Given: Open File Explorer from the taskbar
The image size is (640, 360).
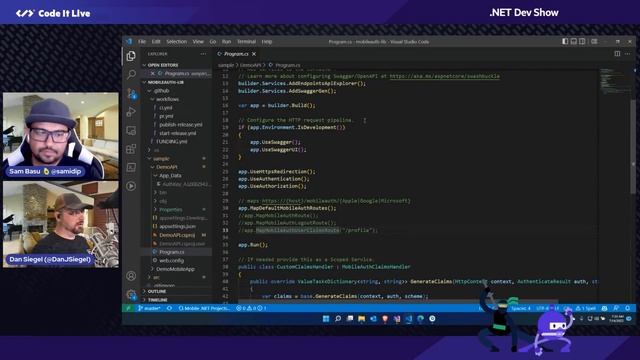Looking at the screenshot, I should 362,319.
